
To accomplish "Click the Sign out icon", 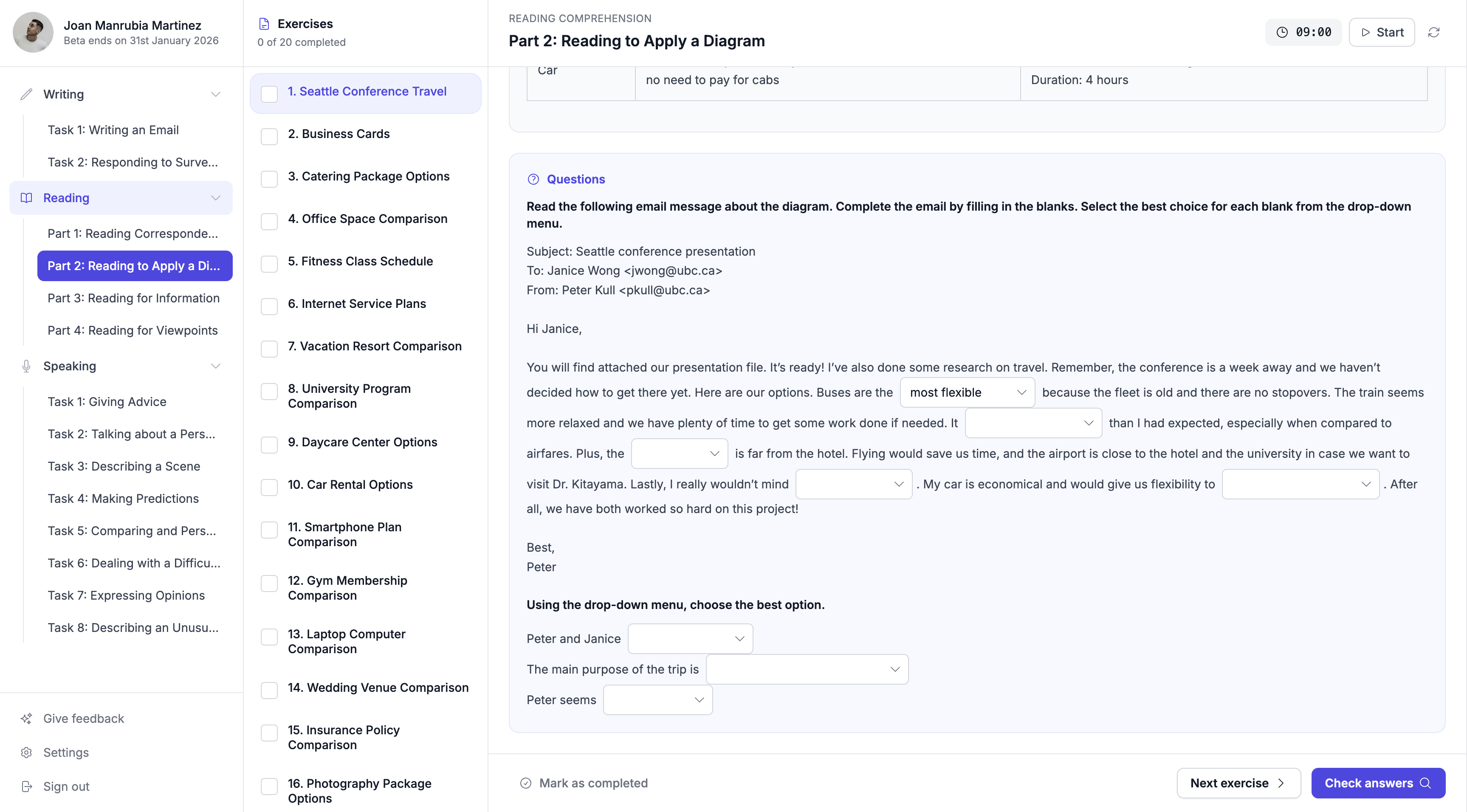I will (27, 787).
